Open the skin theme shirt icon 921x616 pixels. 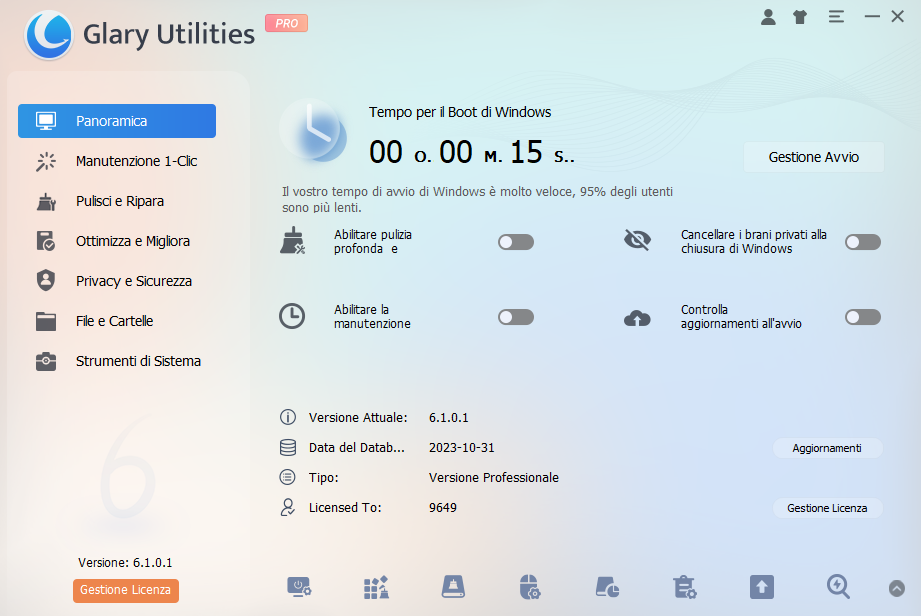click(x=800, y=17)
